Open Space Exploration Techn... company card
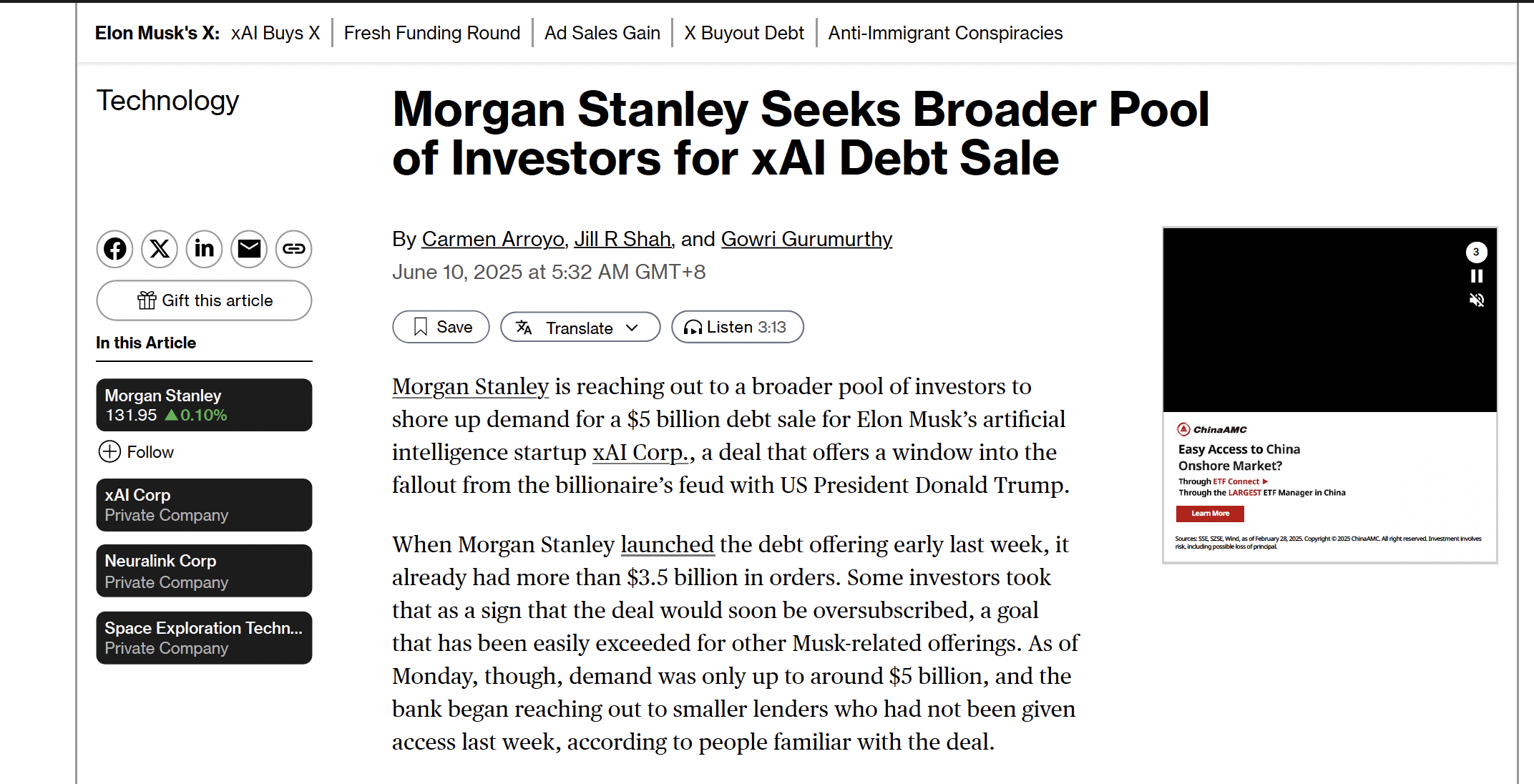Viewport: 1534px width, 784px height. coord(204,637)
